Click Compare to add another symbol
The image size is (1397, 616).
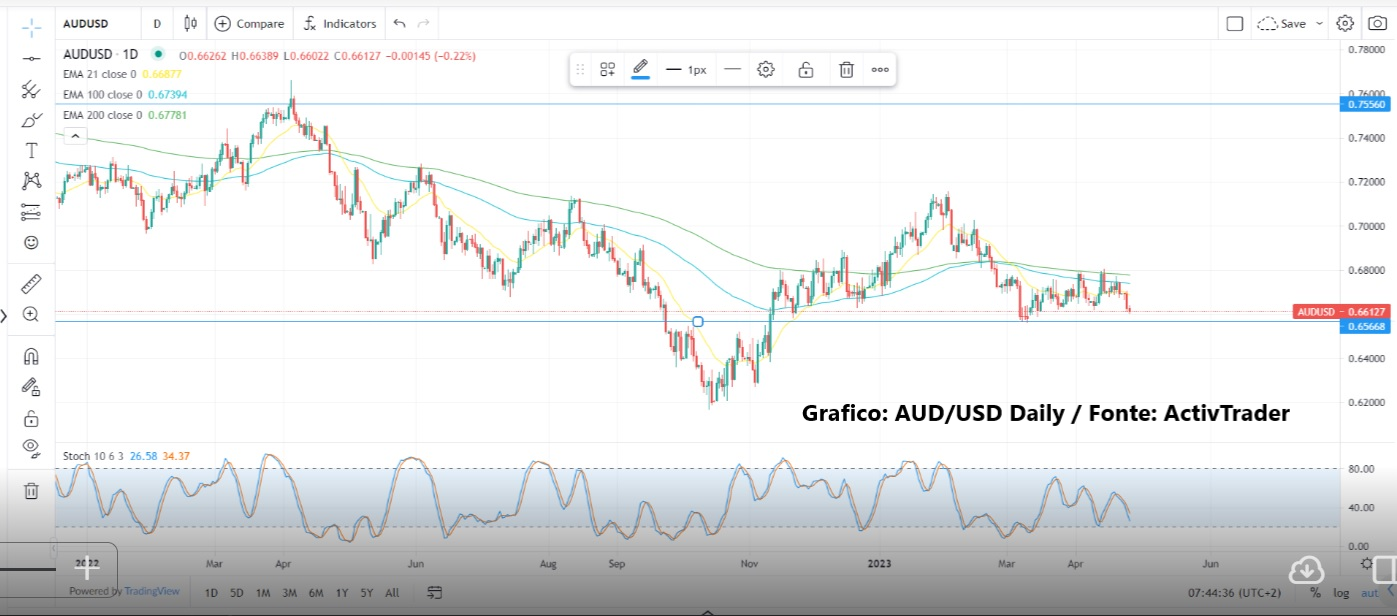(x=249, y=23)
